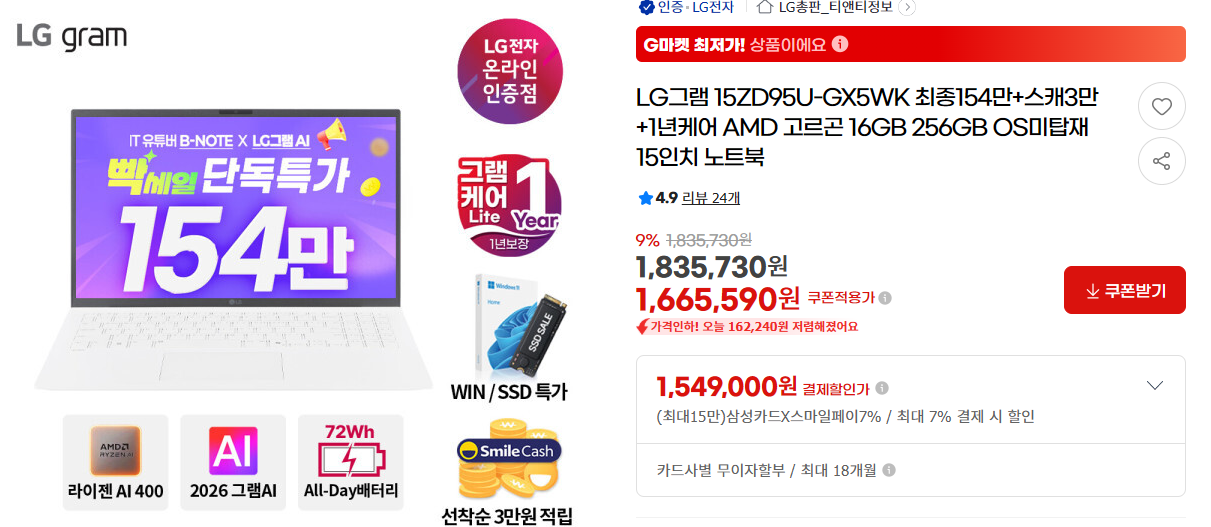Click the share icon button
The image size is (1211, 527).
click(x=1161, y=161)
